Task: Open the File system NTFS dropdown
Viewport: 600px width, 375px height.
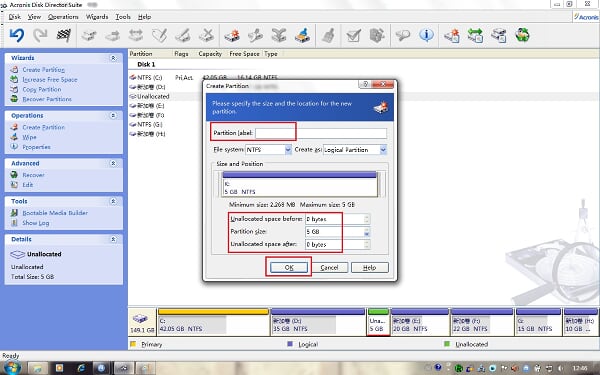Action: pyautogui.click(x=288, y=150)
